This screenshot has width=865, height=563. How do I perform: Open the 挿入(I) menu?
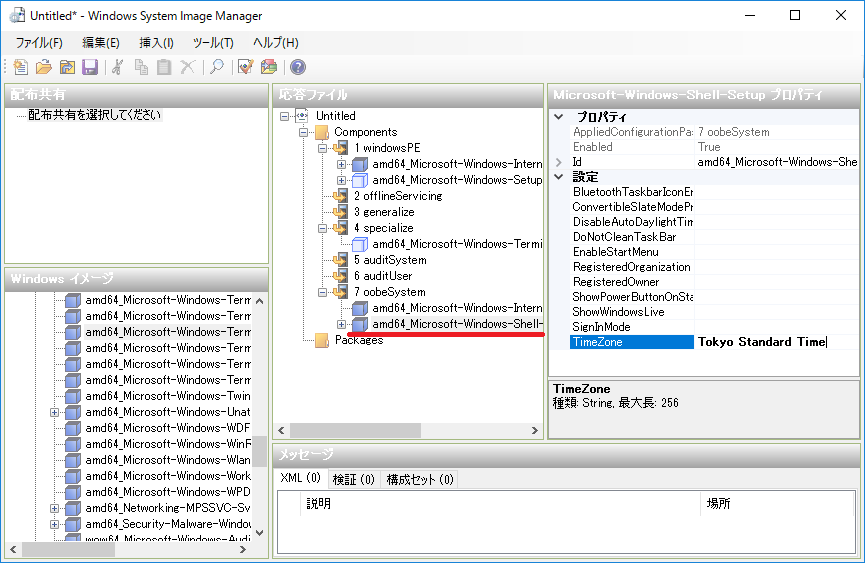156,43
